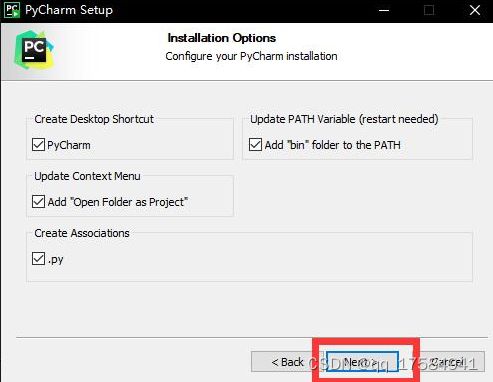Click the large PyCharm logo in header
Image resolution: width=493 pixels, height=382 pixels.
coord(34,50)
